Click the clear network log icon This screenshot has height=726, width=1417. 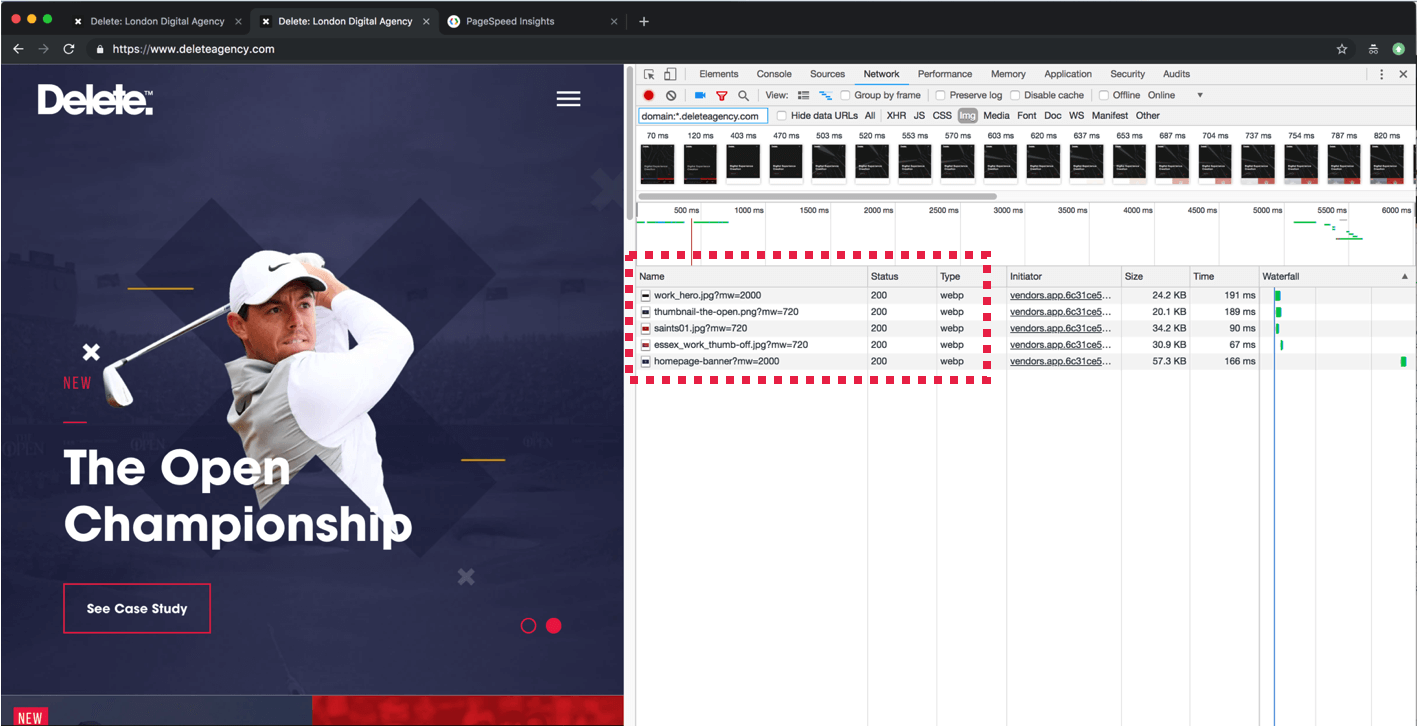(670, 95)
